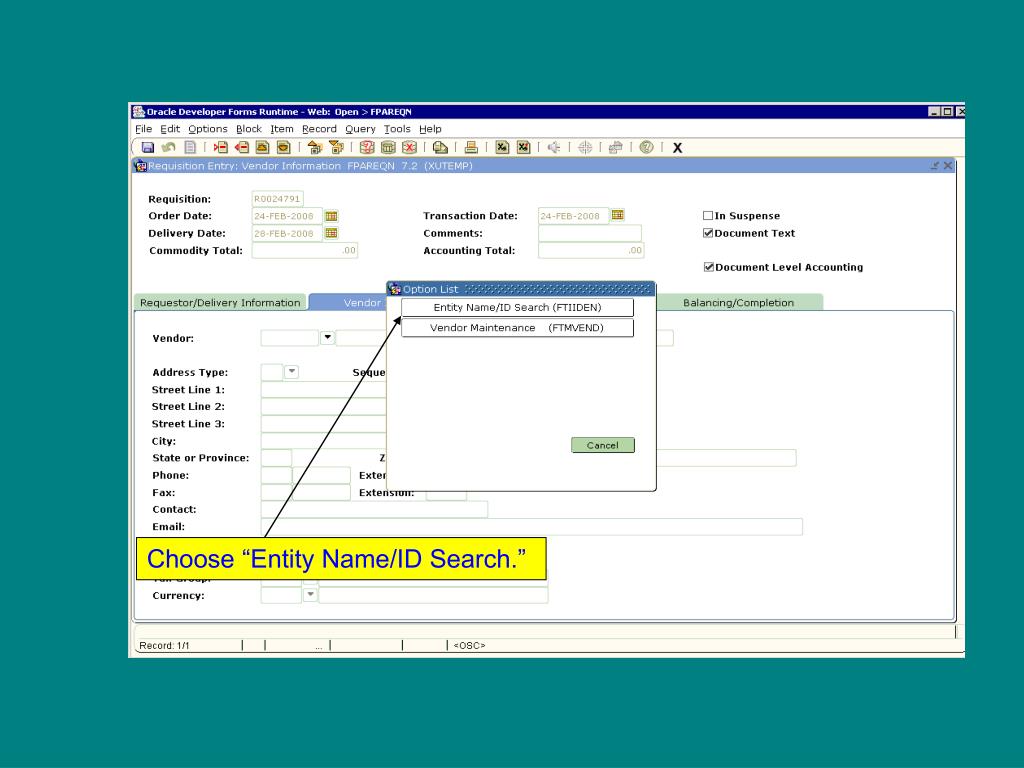Viewport: 1024px width, 768px height.
Task: Open the Options menu
Action: pyautogui.click(x=208, y=129)
